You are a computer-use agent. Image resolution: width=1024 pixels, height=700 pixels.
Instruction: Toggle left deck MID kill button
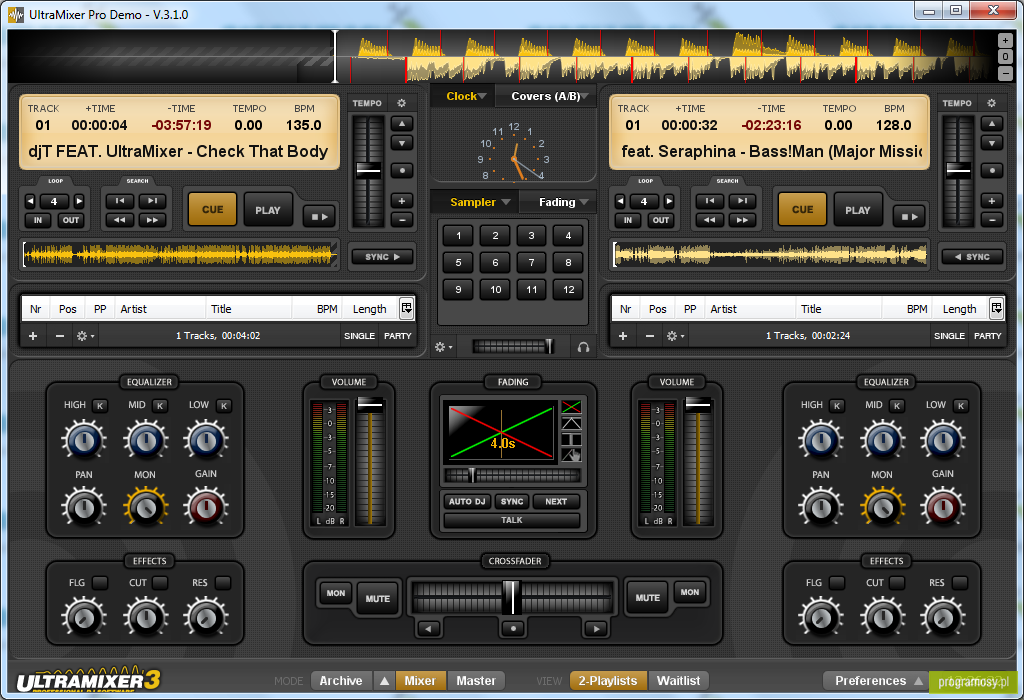click(160, 406)
